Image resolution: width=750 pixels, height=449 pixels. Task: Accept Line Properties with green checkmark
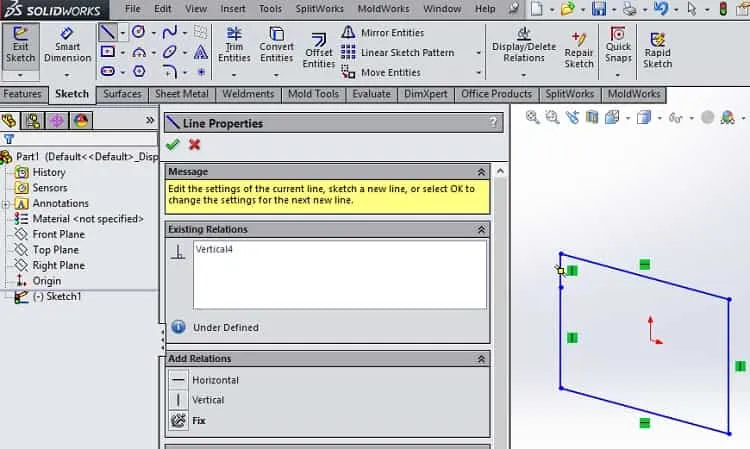click(x=173, y=144)
